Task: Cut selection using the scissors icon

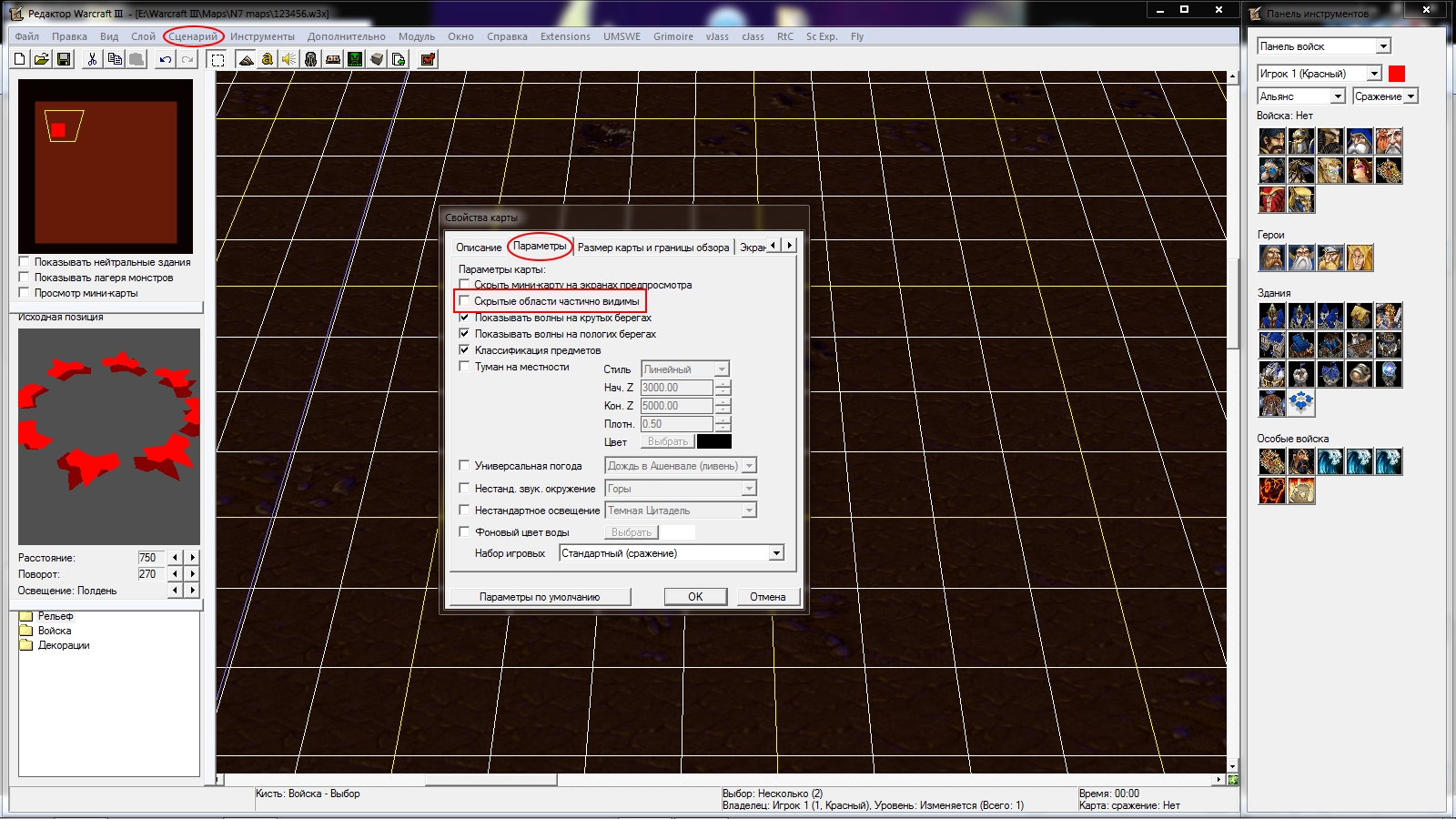Action: pos(92,59)
